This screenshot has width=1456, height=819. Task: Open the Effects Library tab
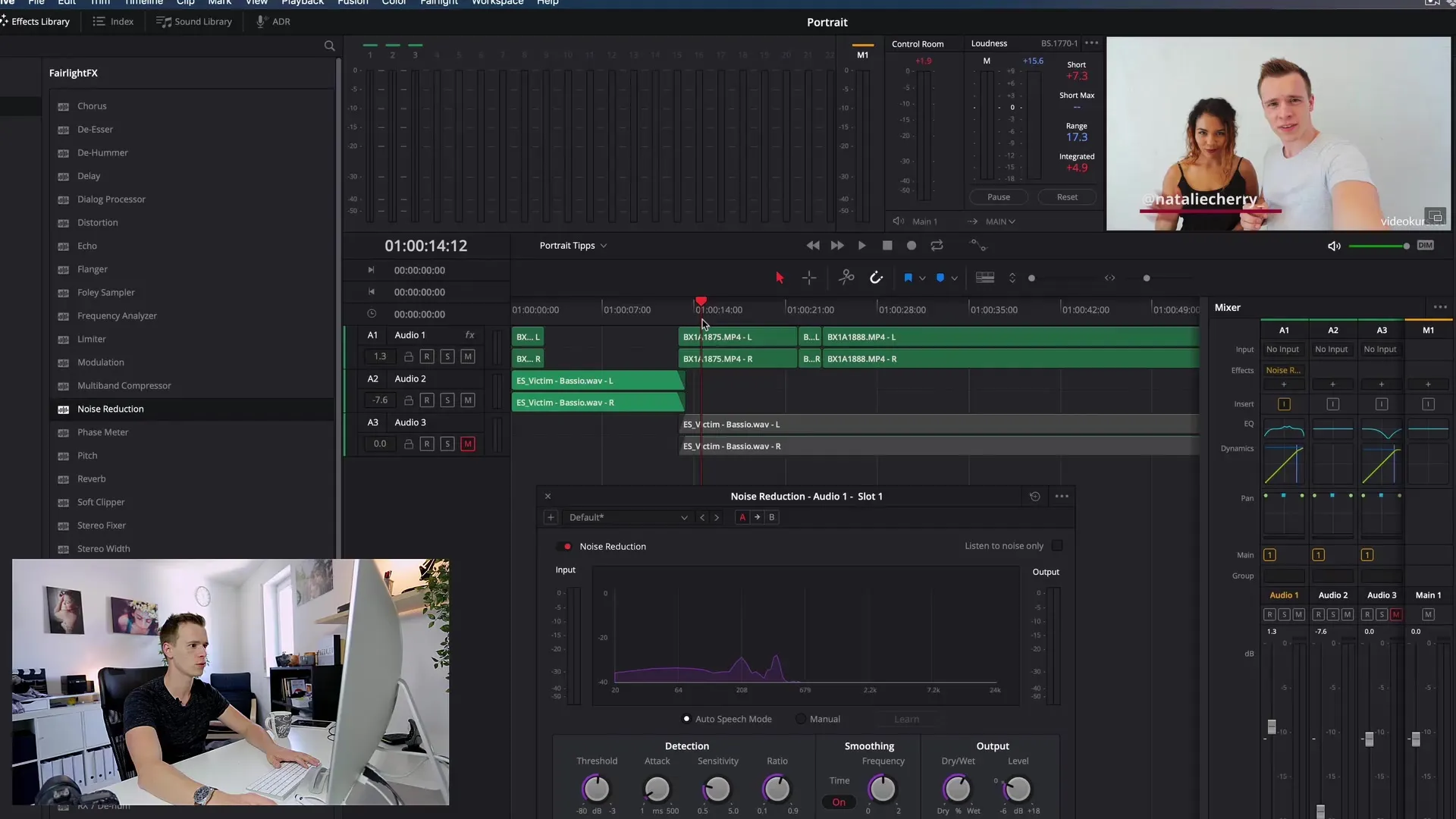36,21
